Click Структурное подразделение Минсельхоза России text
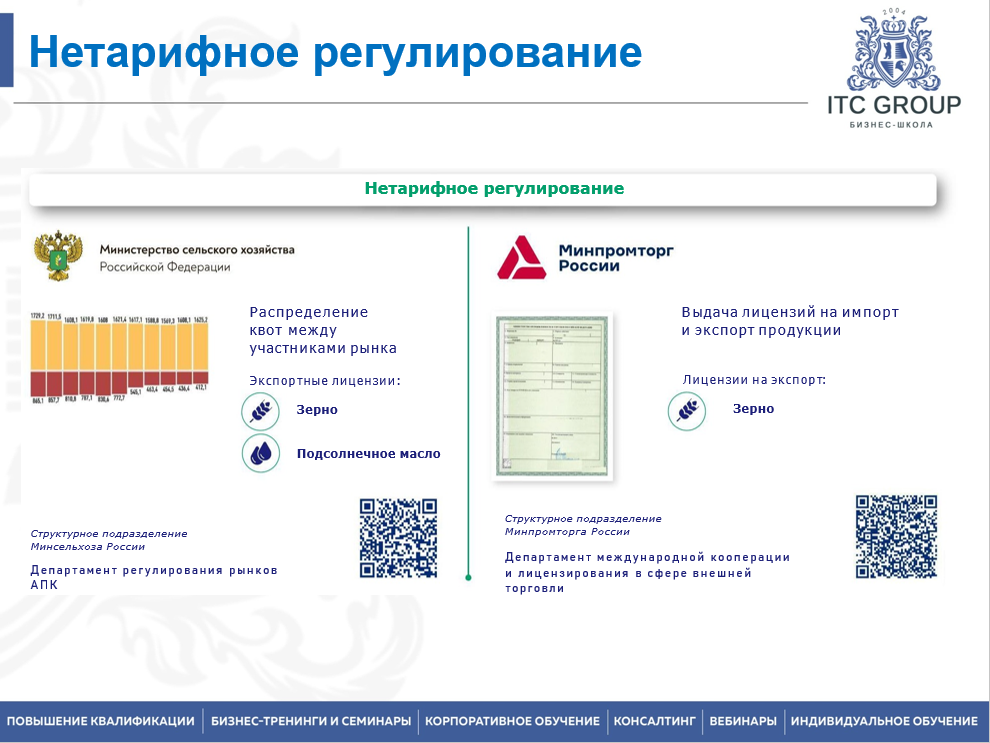 [x=109, y=540]
